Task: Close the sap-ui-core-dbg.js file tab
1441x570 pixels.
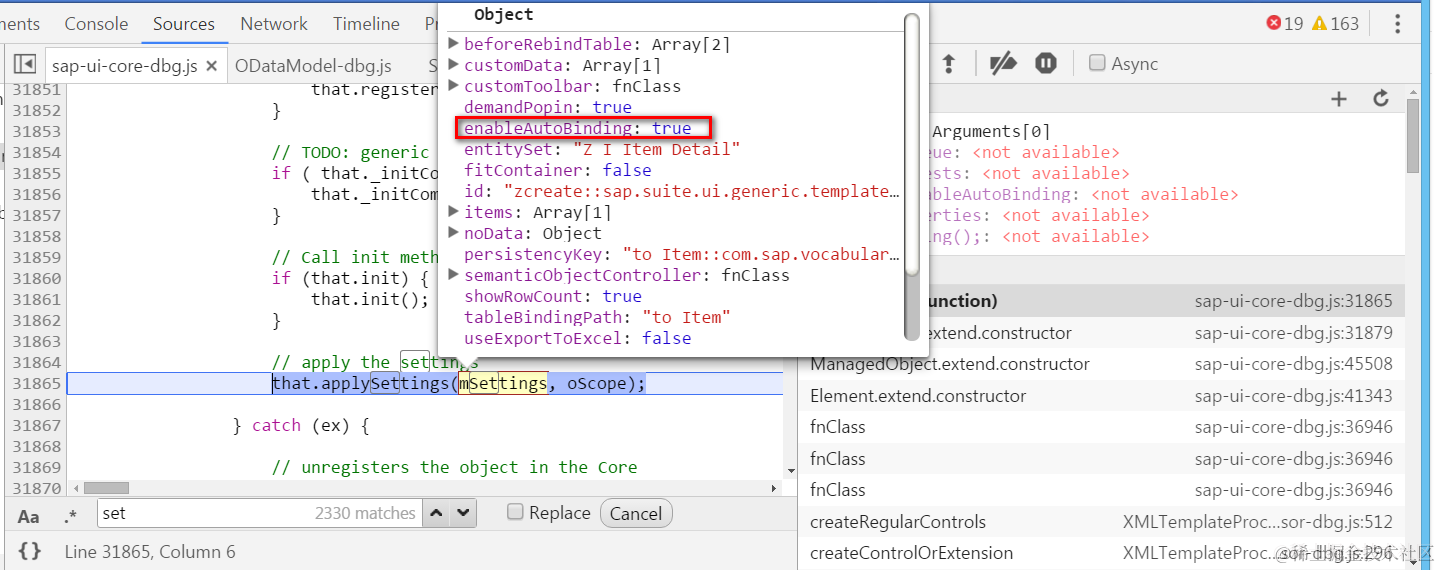Action: pyautogui.click(x=211, y=66)
